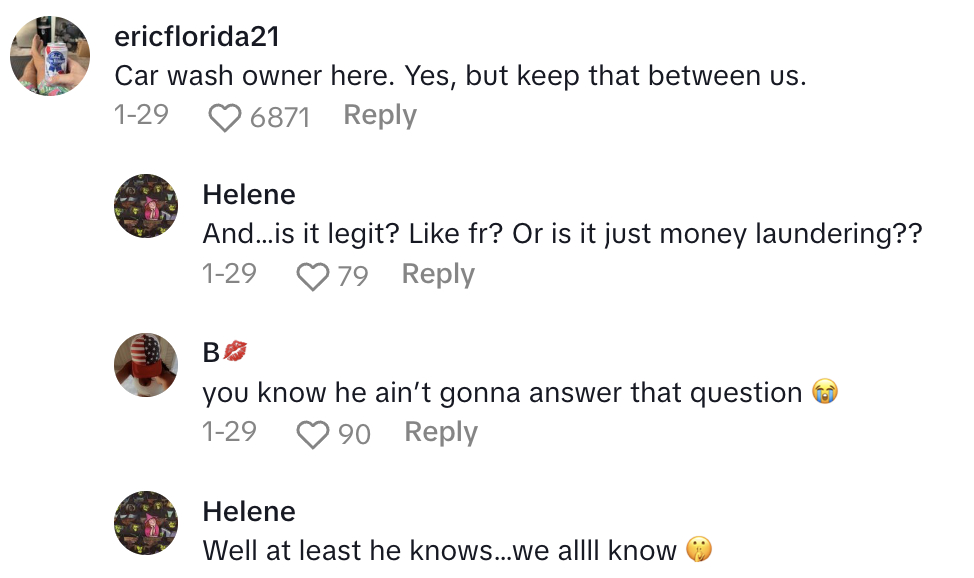Click Helene's username above the money laundering comment

pos(249,194)
